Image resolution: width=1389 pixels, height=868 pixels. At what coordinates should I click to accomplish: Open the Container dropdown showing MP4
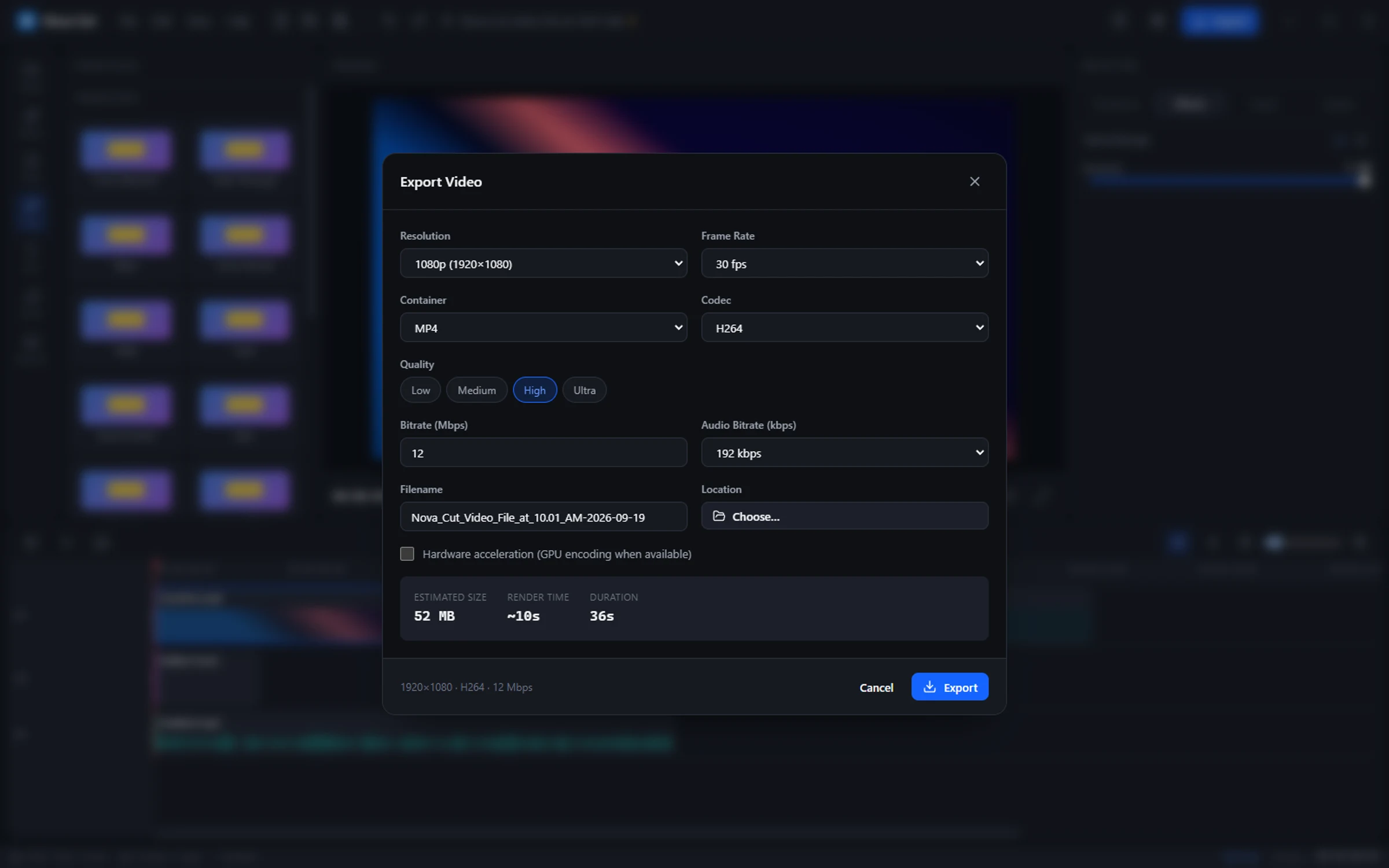[543, 328]
